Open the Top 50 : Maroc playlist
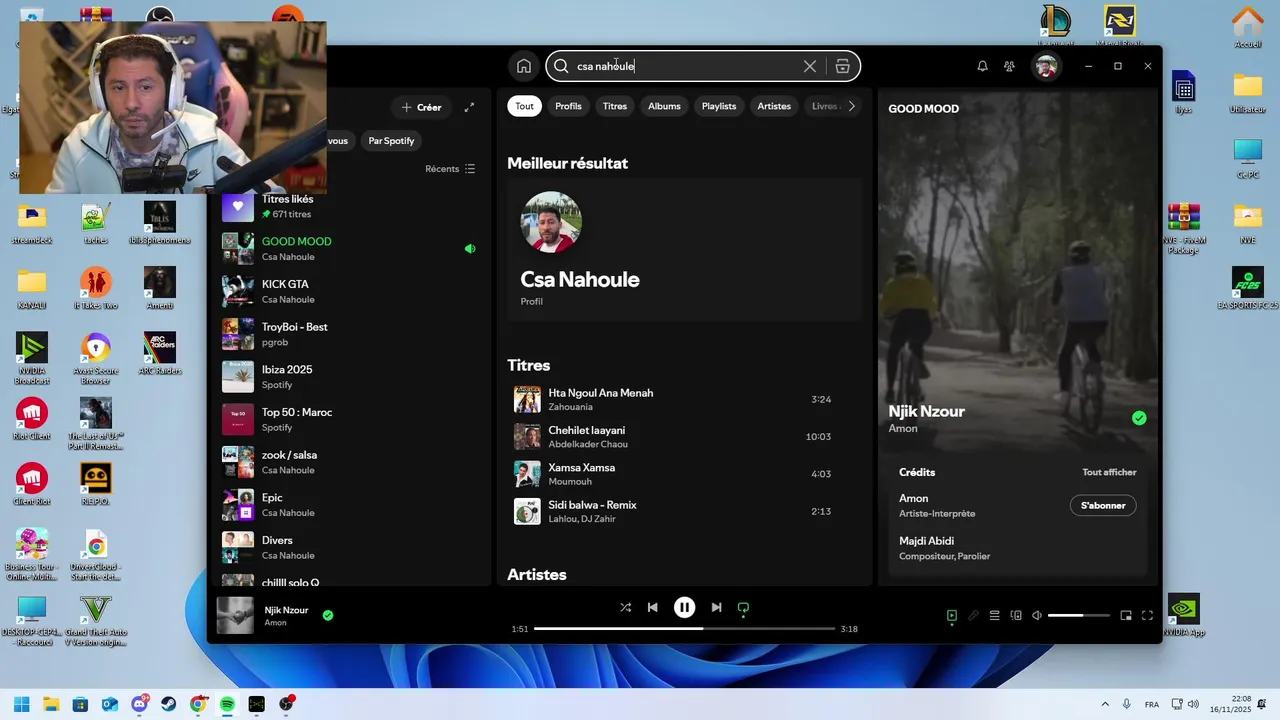This screenshot has width=1280, height=720. 350,419
